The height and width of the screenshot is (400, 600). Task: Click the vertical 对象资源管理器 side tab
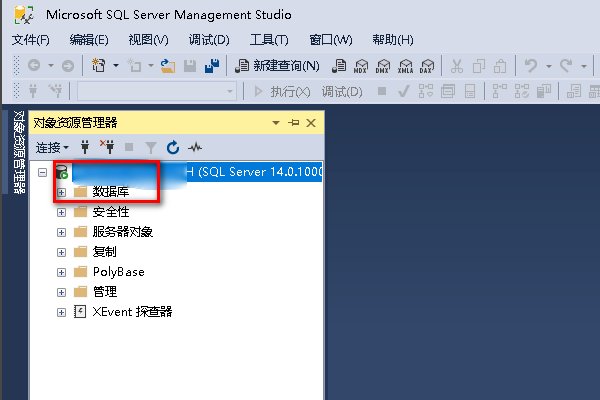click(x=19, y=152)
